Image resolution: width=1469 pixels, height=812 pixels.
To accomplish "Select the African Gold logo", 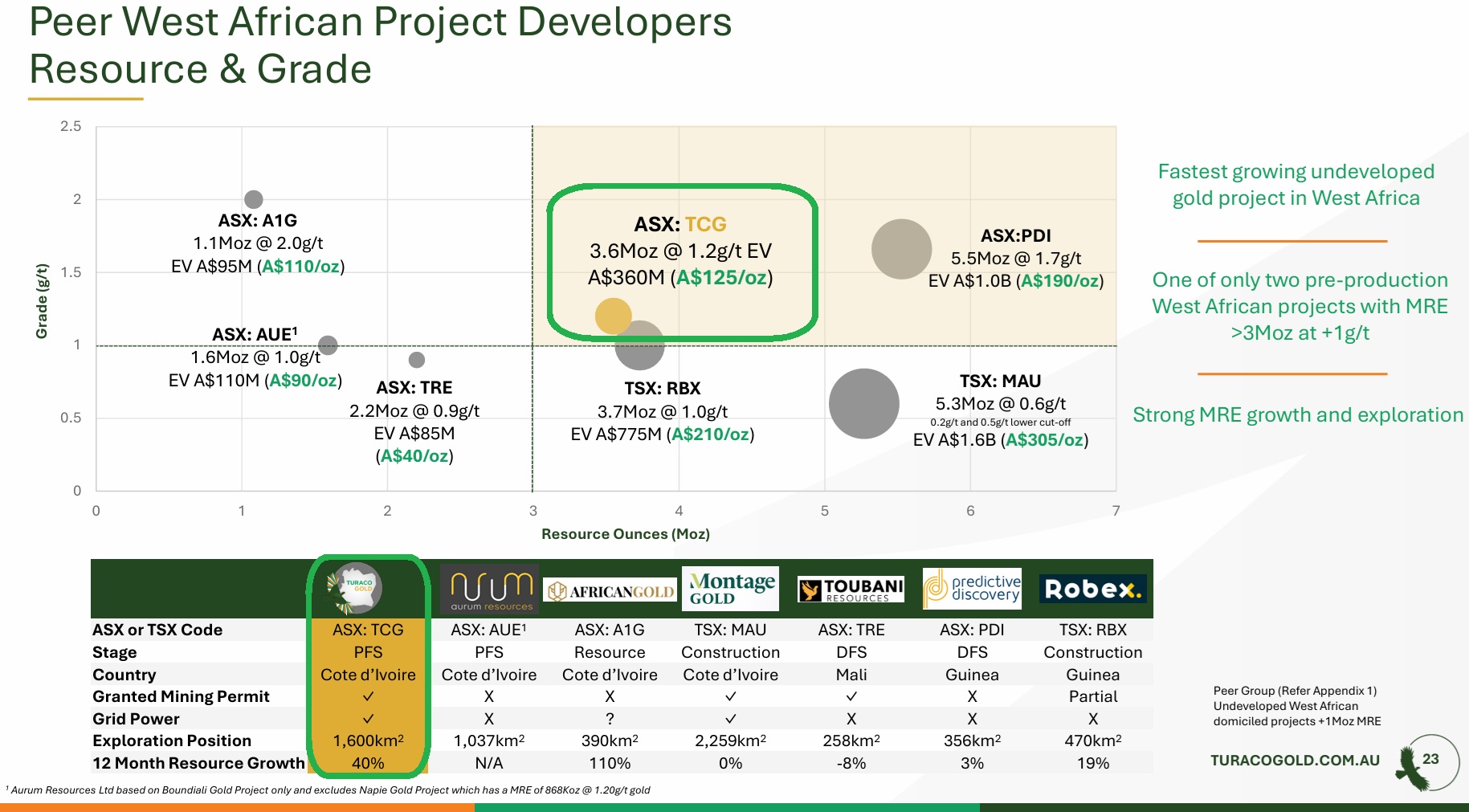I will click(610, 592).
